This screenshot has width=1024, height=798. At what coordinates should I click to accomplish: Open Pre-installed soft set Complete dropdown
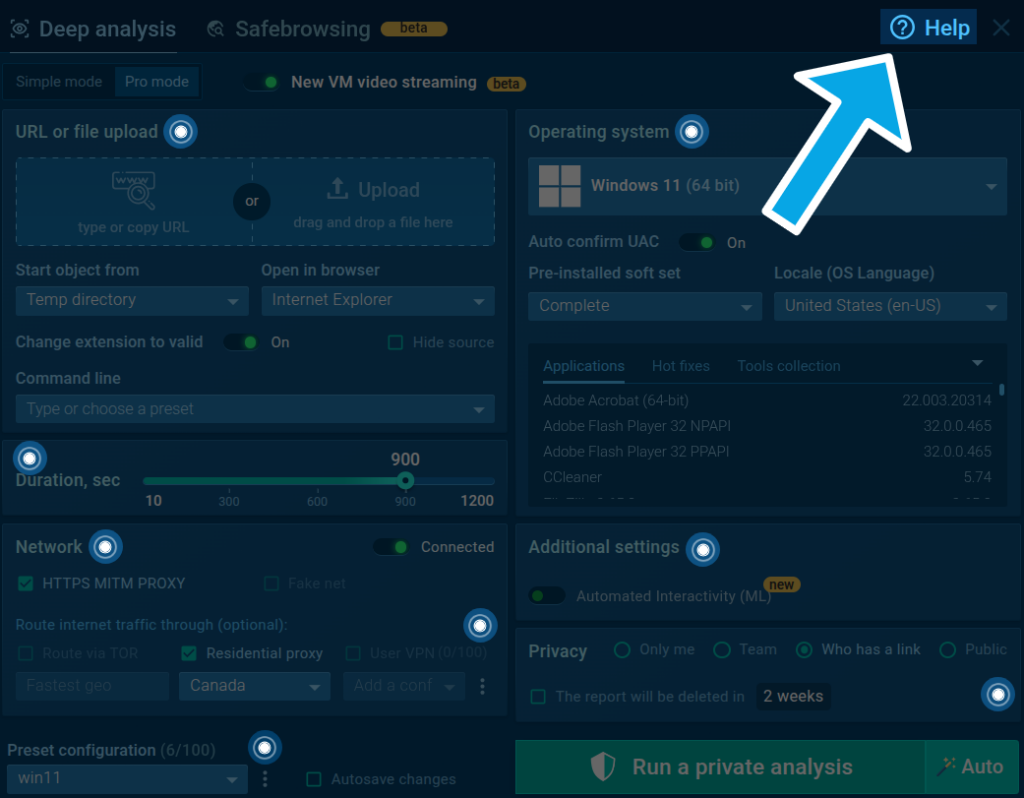645,306
